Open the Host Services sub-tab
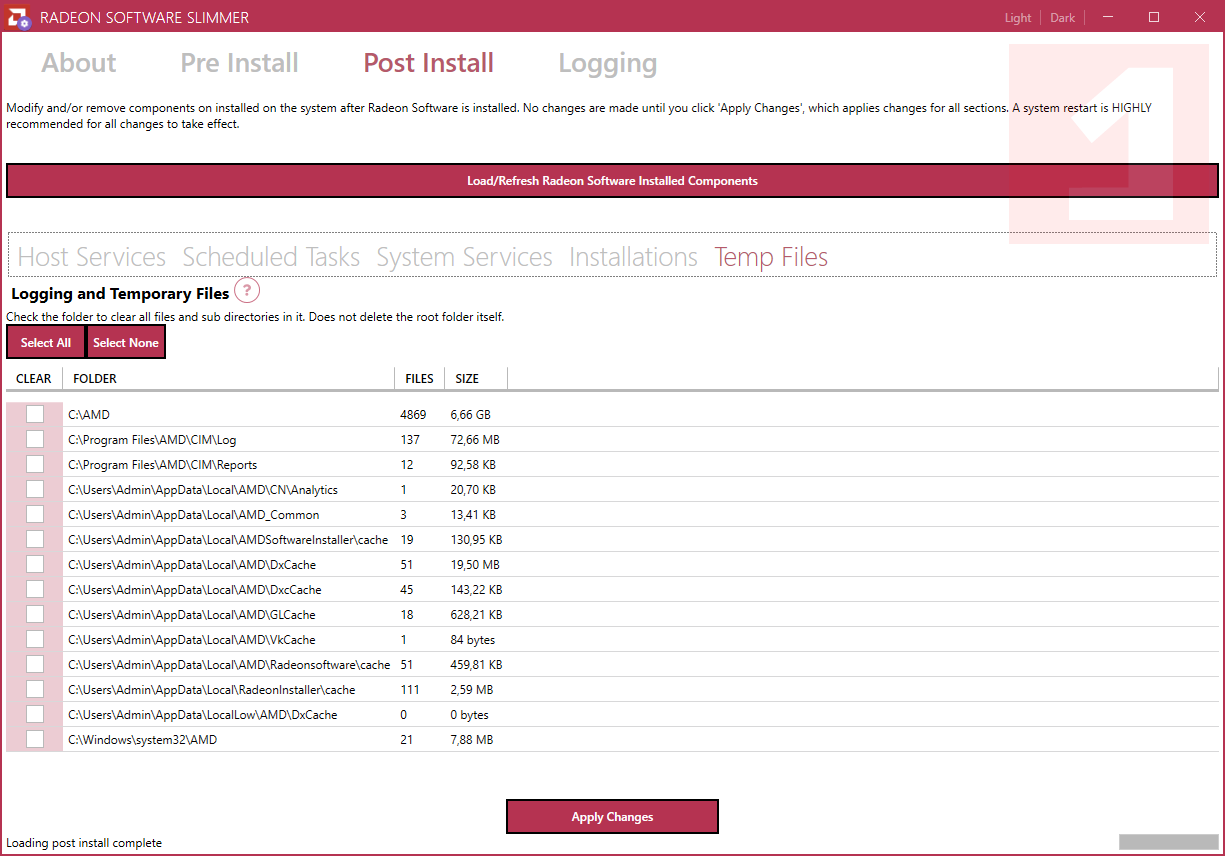Image resolution: width=1225 pixels, height=856 pixels. pos(92,257)
